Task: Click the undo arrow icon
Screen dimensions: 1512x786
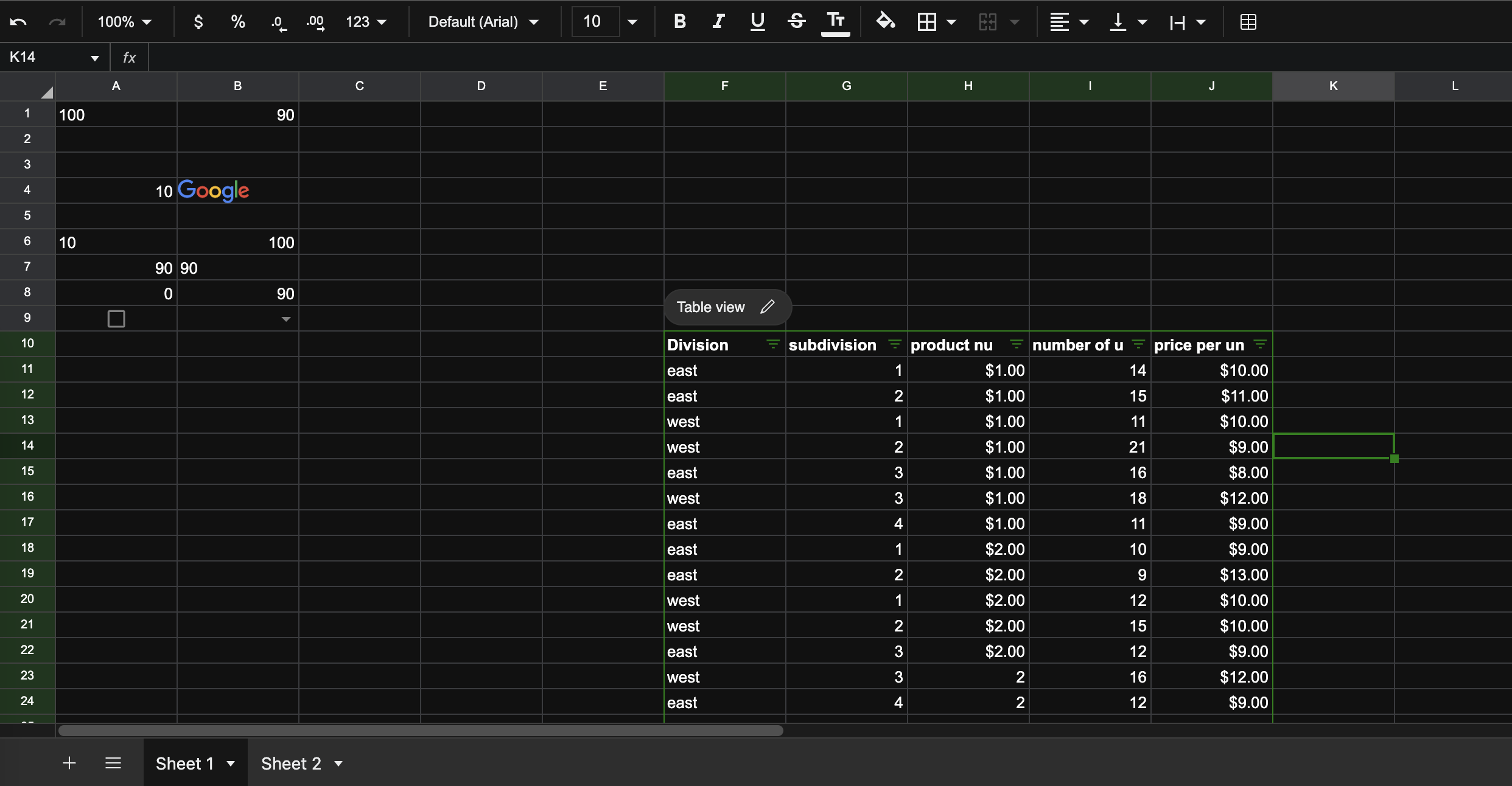Action: pos(18,22)
